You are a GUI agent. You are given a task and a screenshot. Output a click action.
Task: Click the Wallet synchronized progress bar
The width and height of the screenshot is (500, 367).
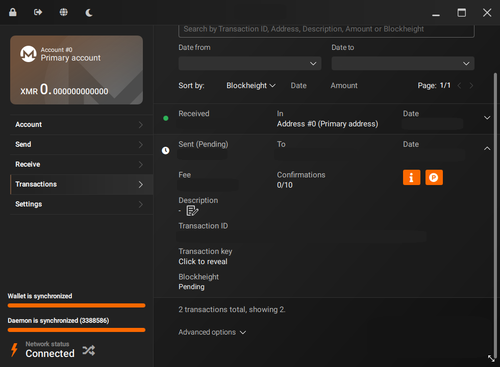pyautogui.click(x=77, y=305)
